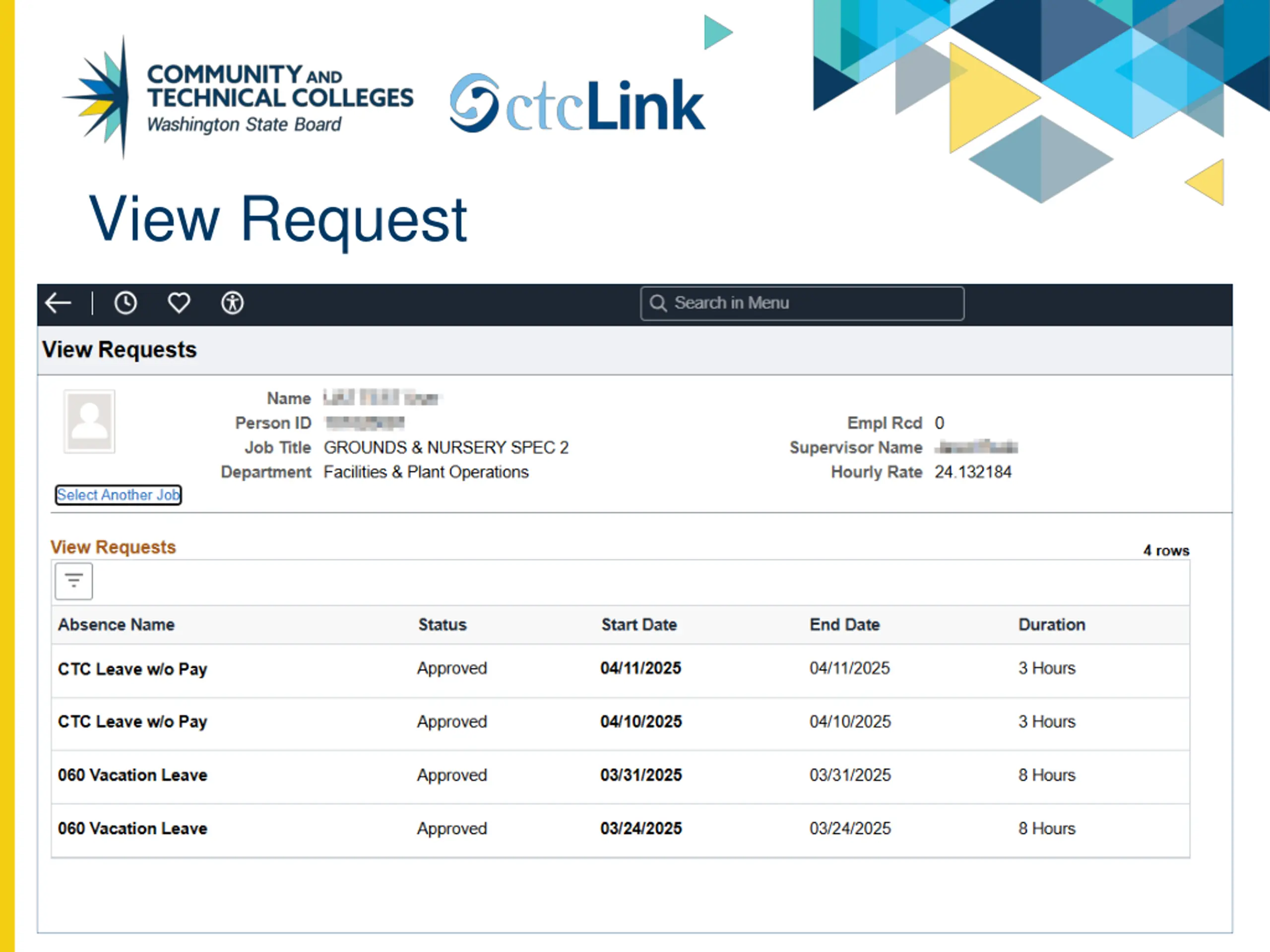The height and width of the screenshot is (952, 1270).
Task: Click the employee profile photo placeholder
Action: (x=90, y=422)
